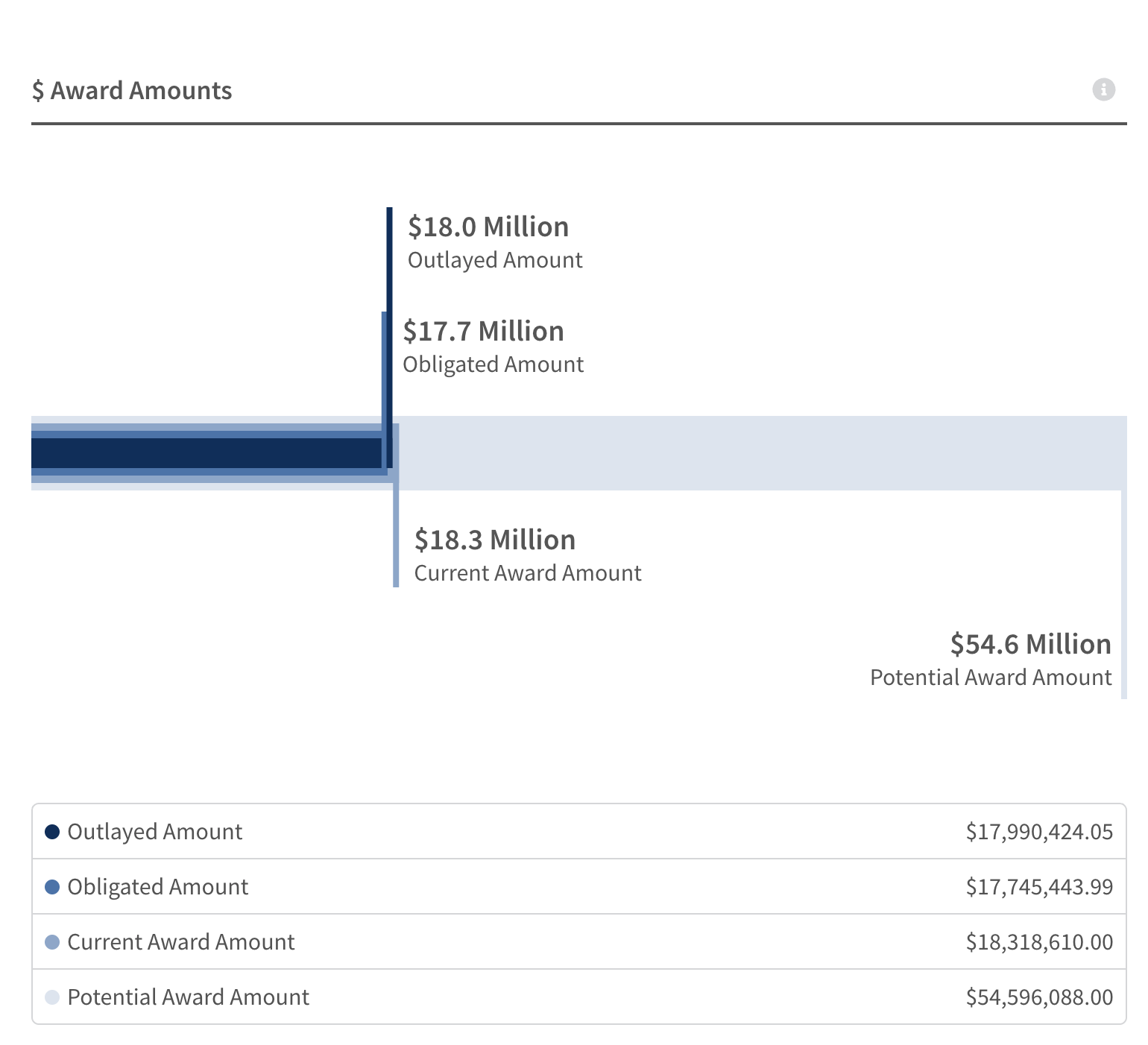
Task: Click the pale Potential Award Amount legend dot
Action: click(52, 997)
